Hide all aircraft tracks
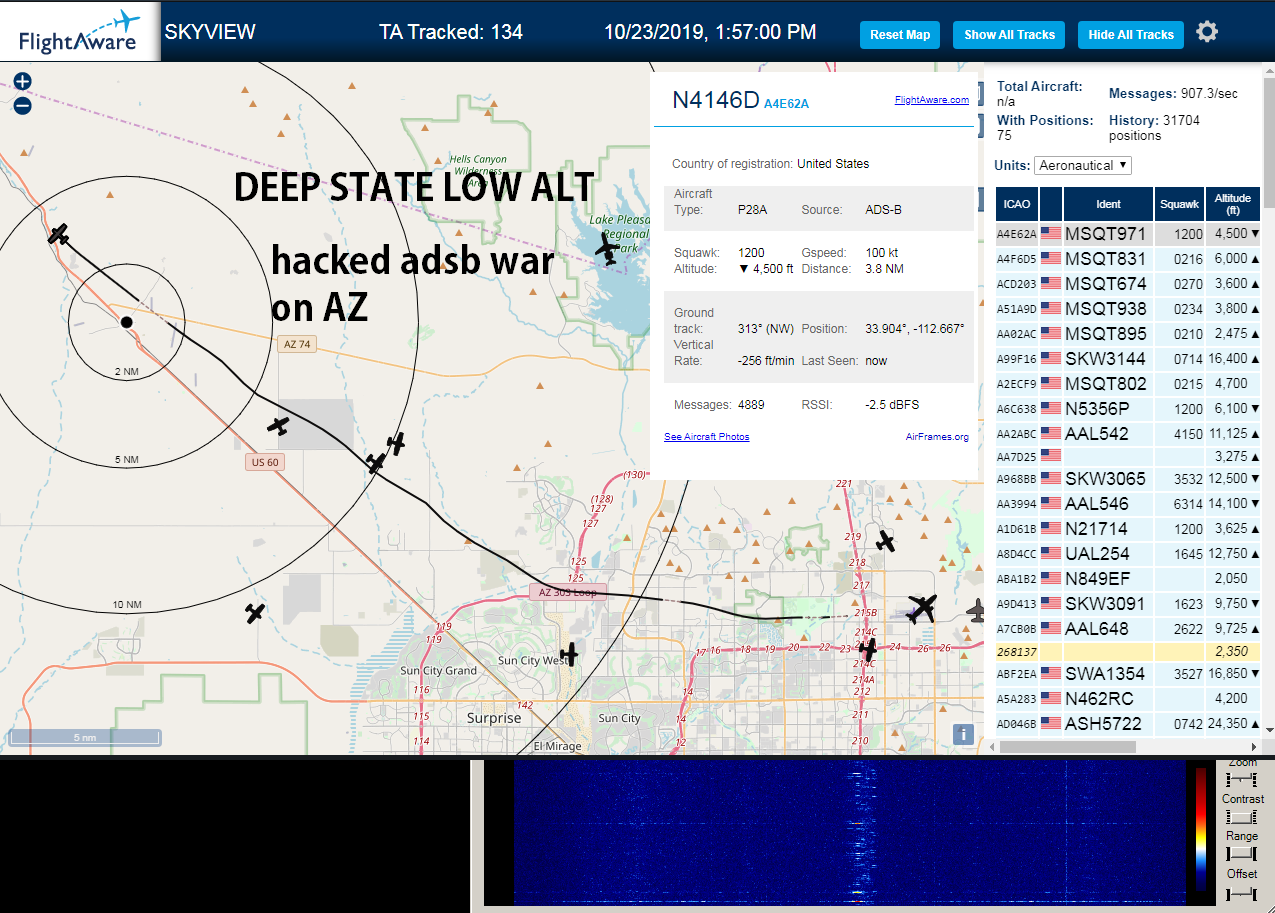Viewport: 1275px width, 913px height. coord(1131,34)
